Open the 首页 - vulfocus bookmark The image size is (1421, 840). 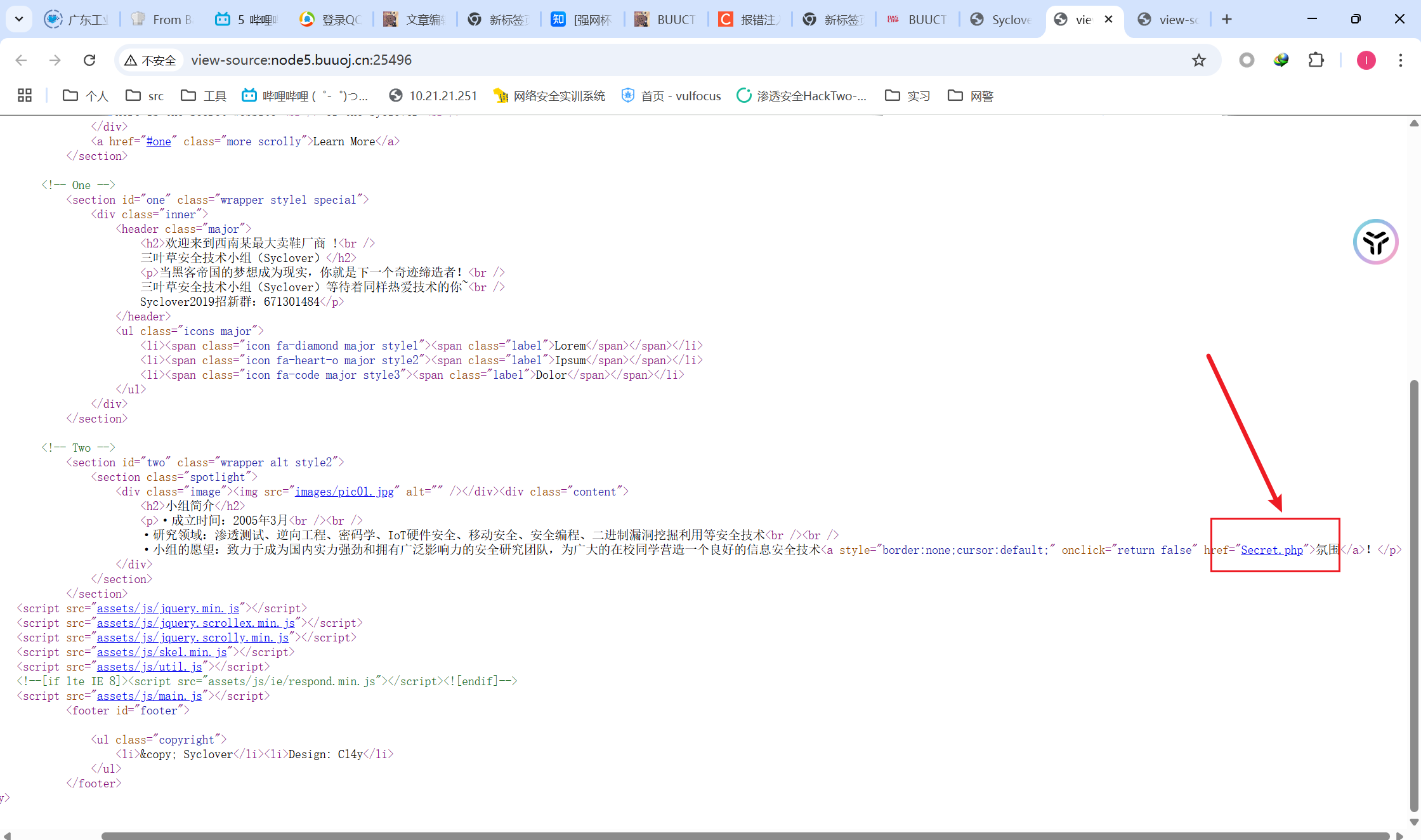tap(671, 96)
